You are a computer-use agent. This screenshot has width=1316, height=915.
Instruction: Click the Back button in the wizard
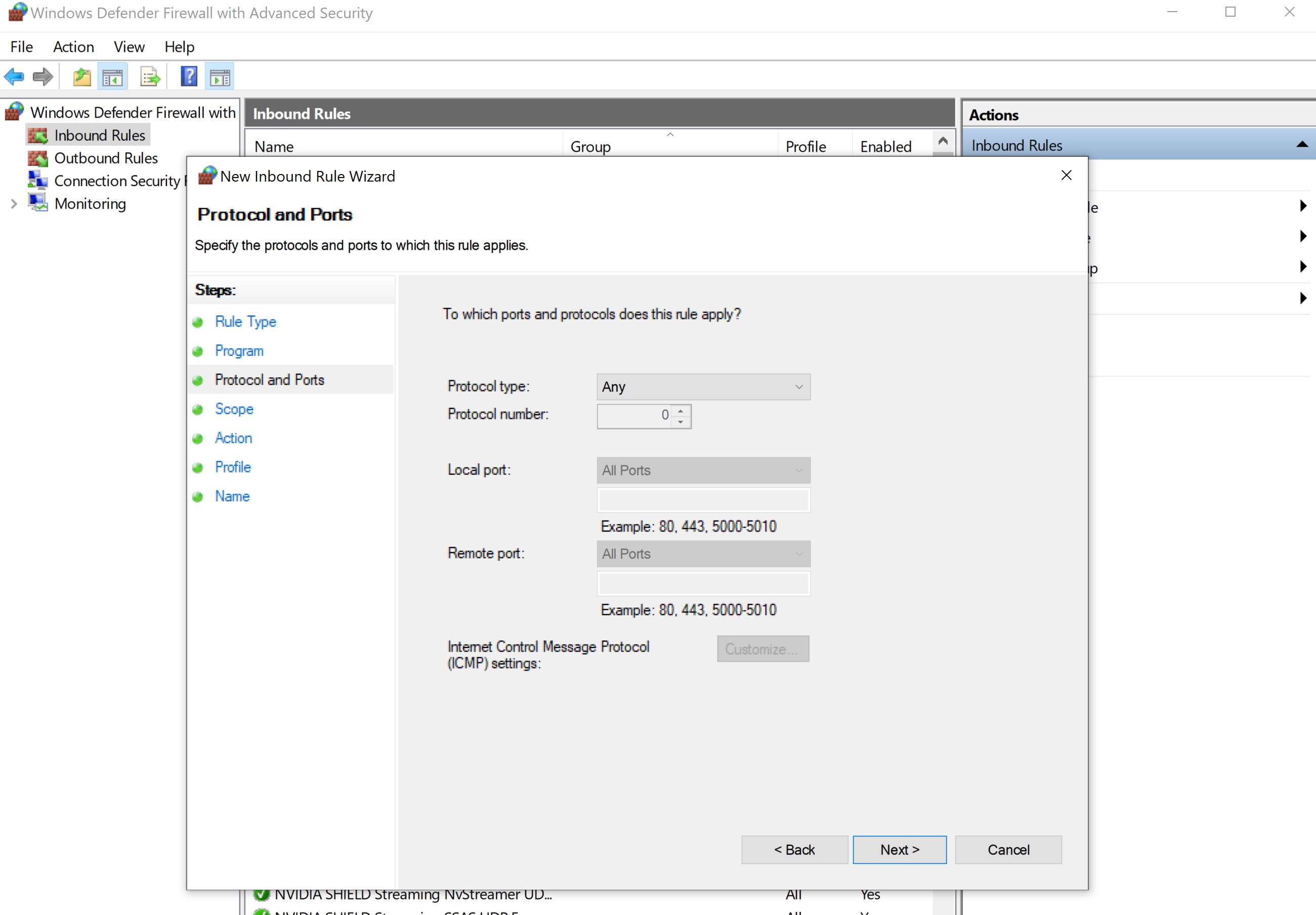[794, 850]
